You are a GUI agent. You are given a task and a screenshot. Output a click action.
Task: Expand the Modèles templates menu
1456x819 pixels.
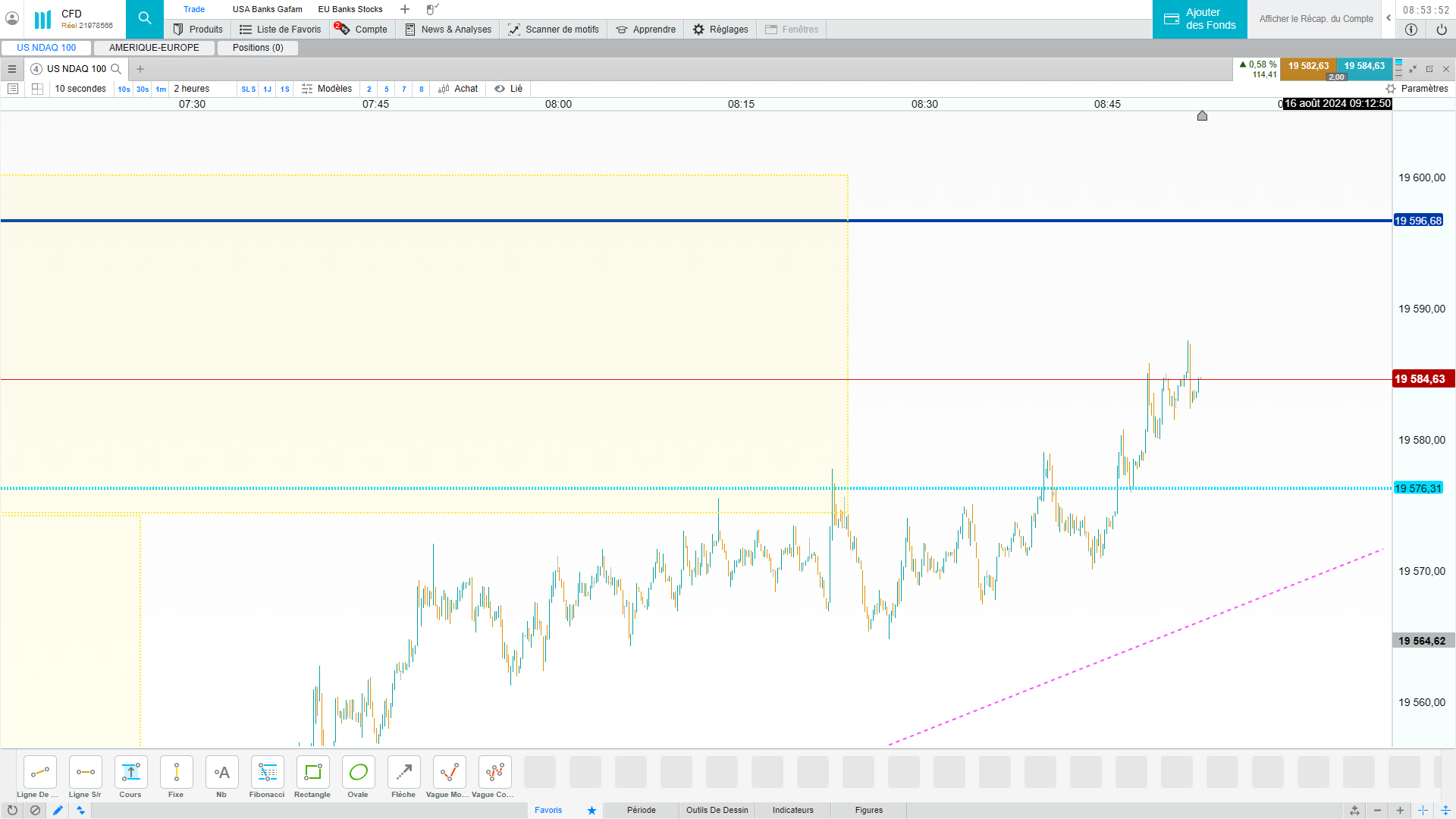[327, 89]
